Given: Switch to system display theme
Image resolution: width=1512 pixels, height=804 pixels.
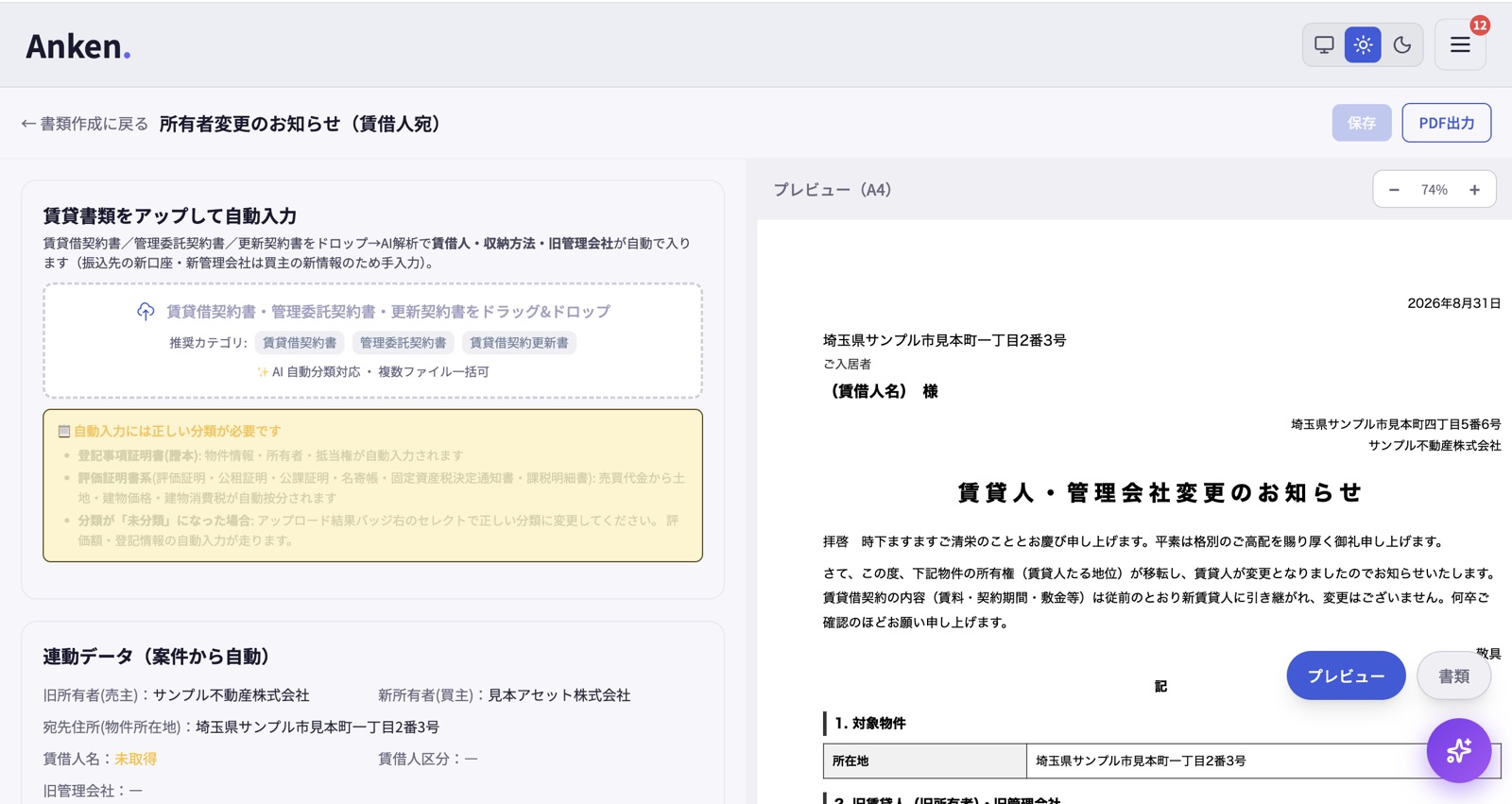Looking at the screenshot, I should pyautogui.click(x=1324, y=44).
